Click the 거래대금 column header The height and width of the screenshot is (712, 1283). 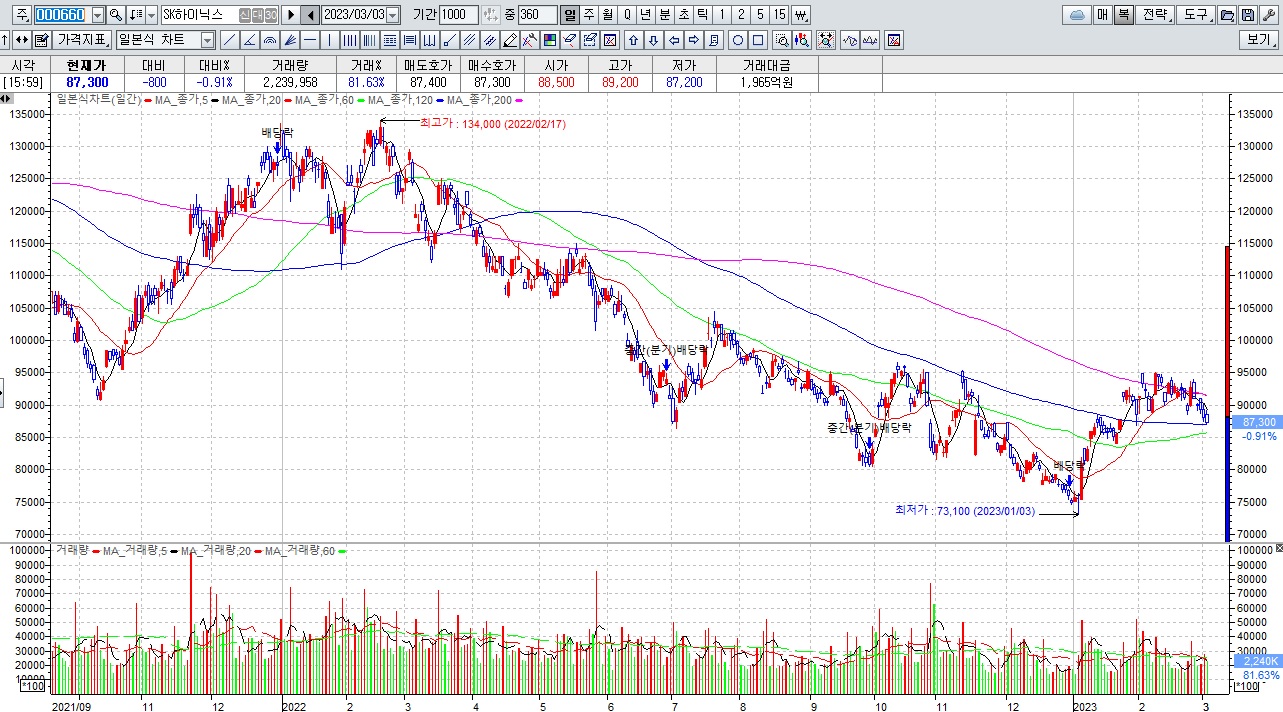[768, 64]
